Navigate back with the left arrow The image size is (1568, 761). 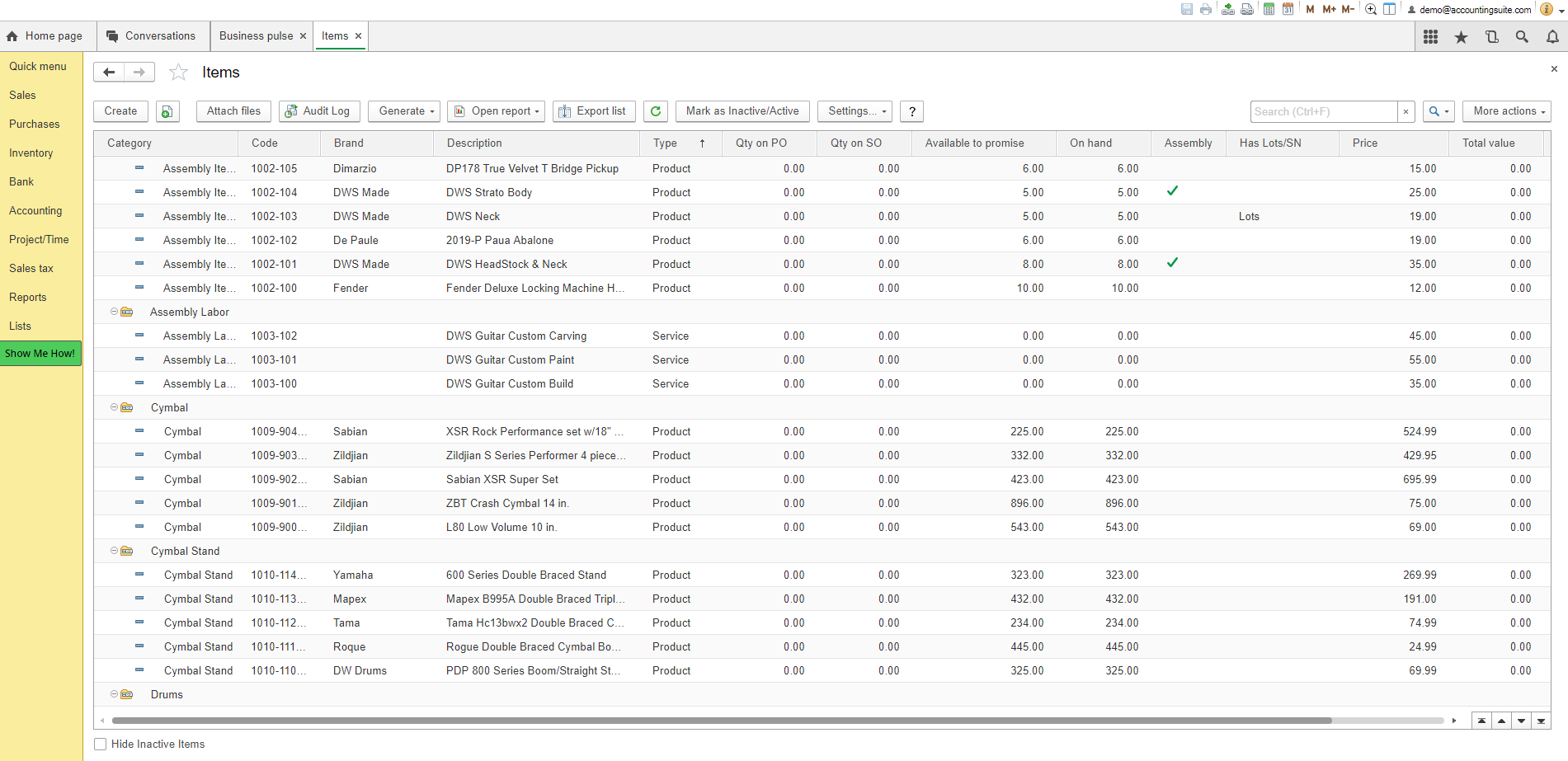(x=109, y=73)
